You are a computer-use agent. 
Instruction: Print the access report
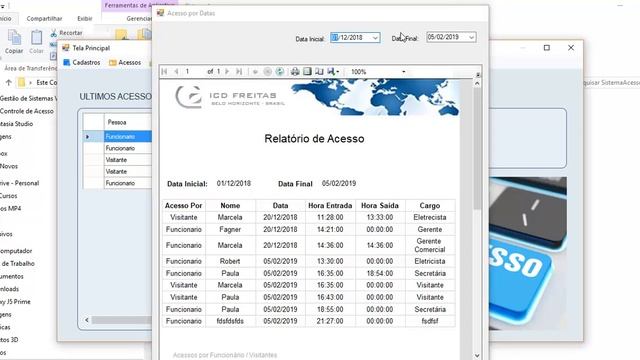pos(295,71)
